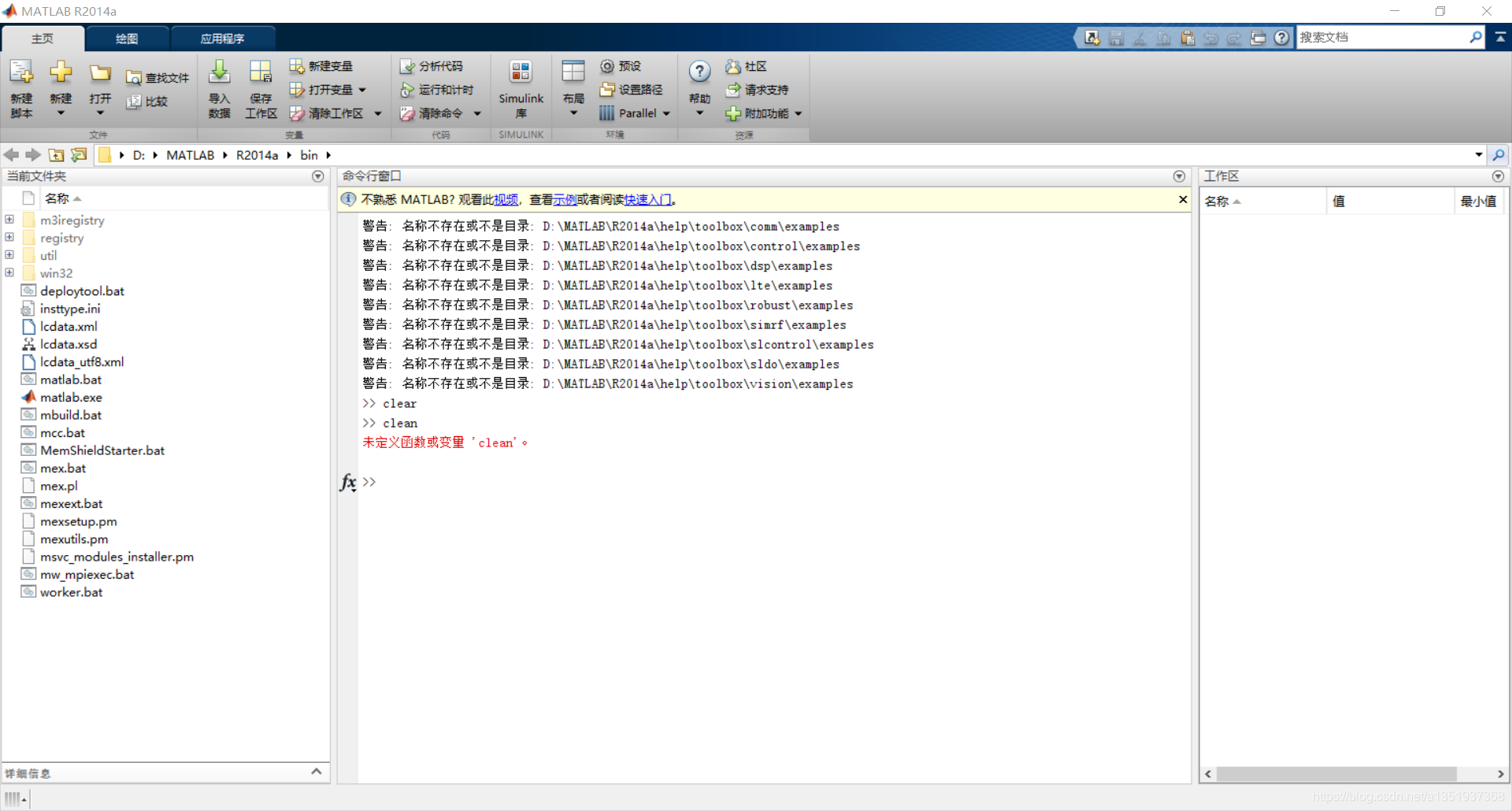Screen dimensions: 1512x811
Task: Click the 搜索文档 search field
Action: tap(1383, 37)
